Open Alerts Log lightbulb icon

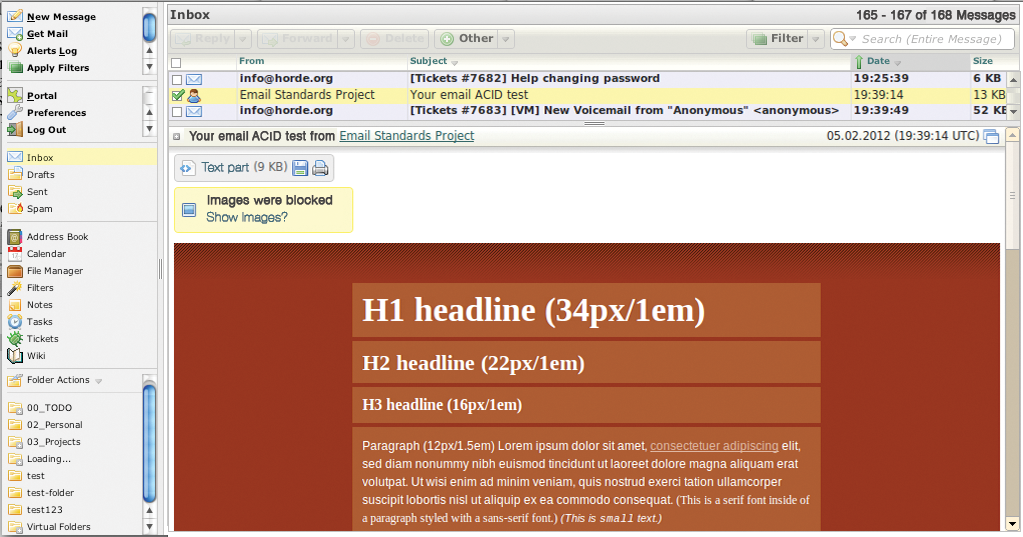point(15,50)
